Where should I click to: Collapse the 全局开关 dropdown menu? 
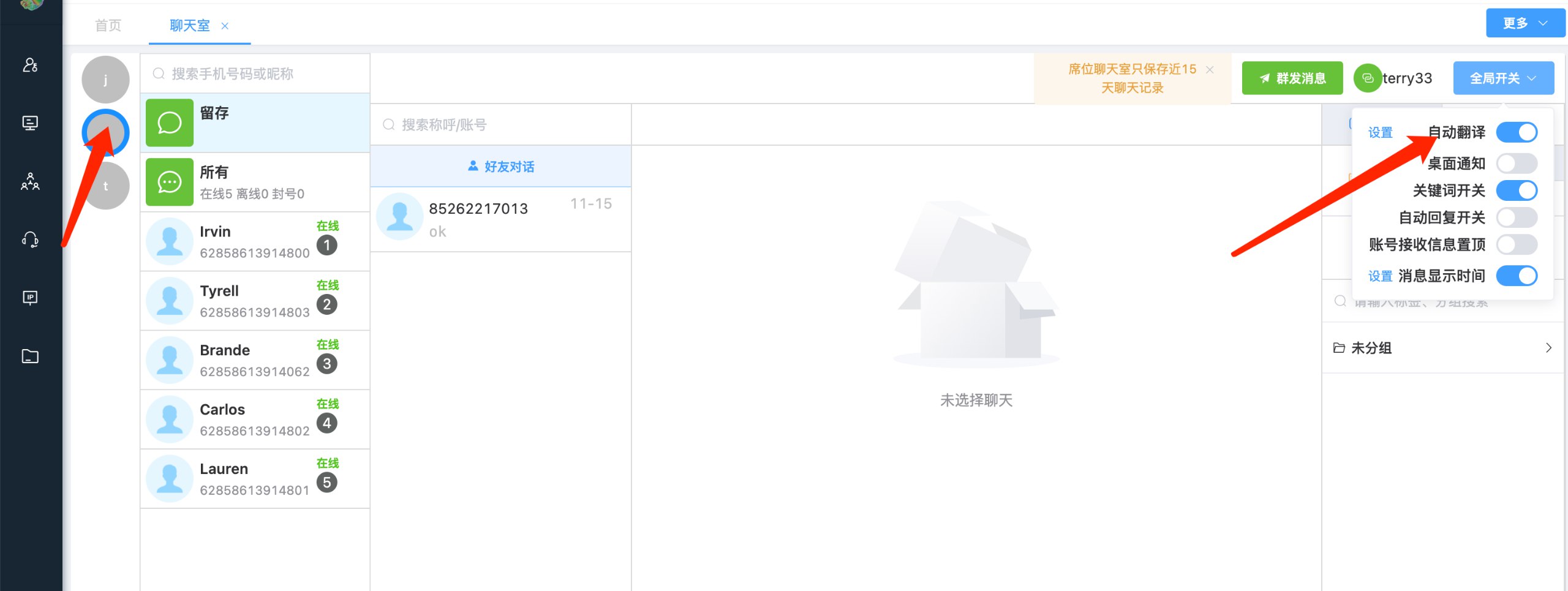tap(1503, 78)
